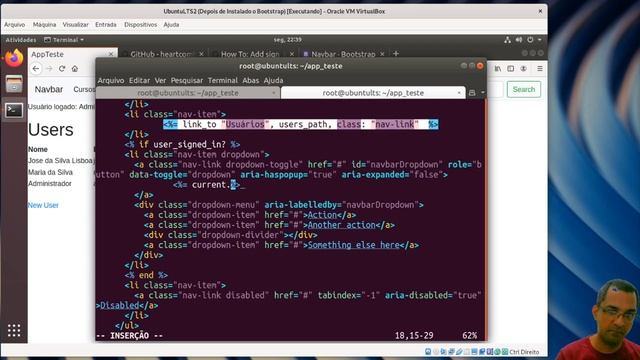Click the Firefox forward arrow

point(49,69)
